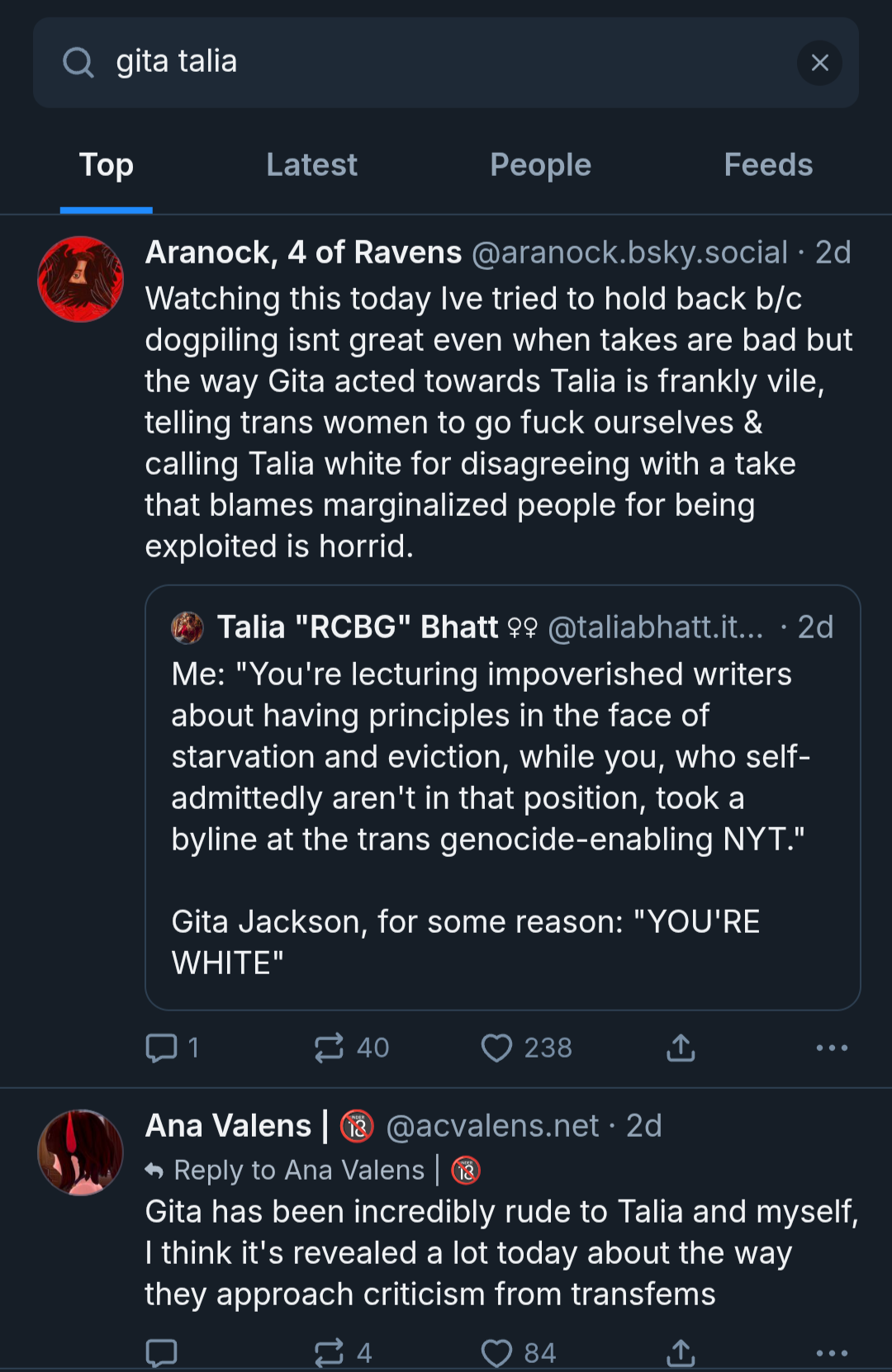This screenshot has height=1372, width=892.
Task: Open more options on Ana Valens' post
Action: (x=831, y=1353)
